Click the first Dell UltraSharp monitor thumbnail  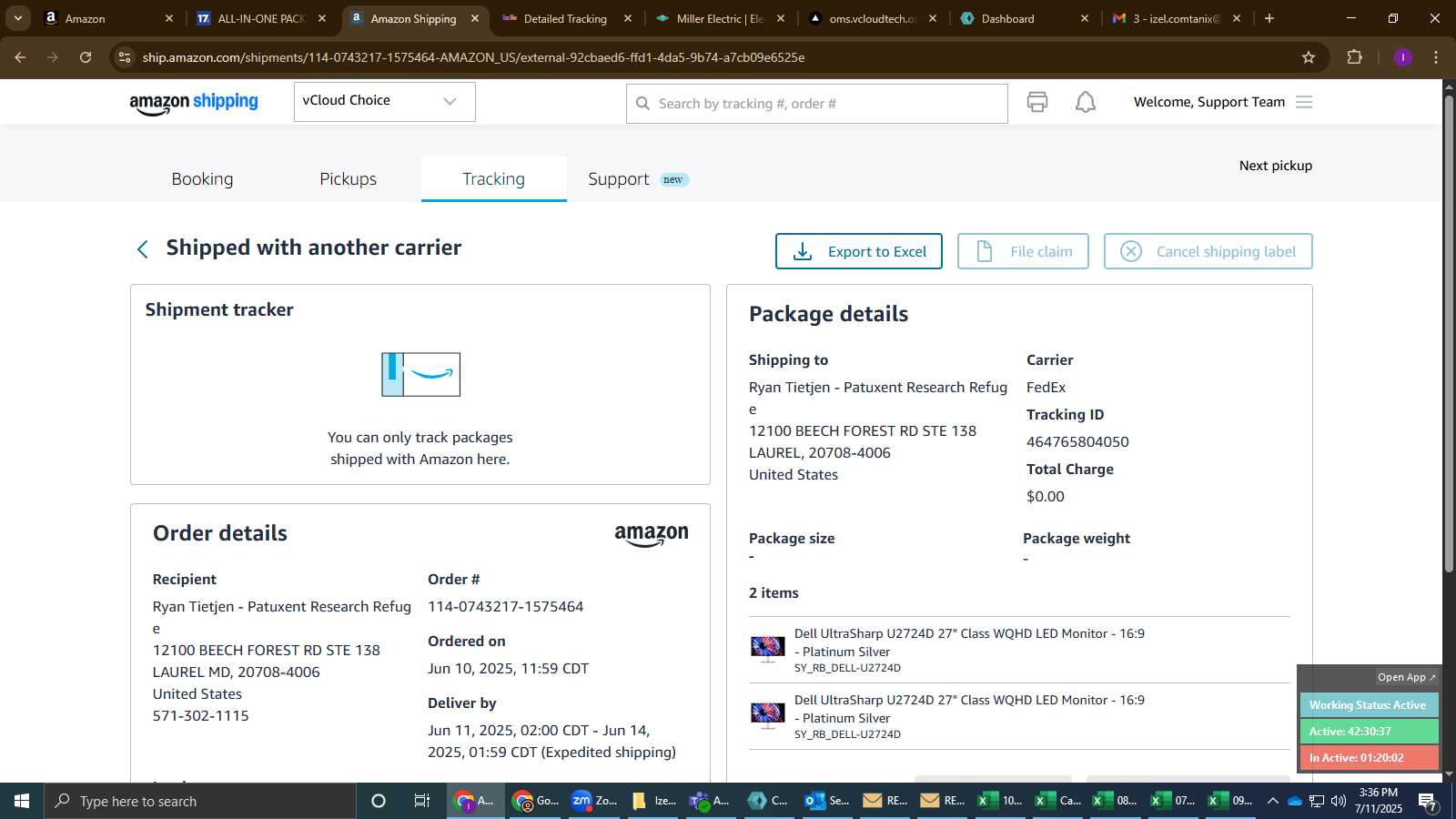click(x=767, y=648)
